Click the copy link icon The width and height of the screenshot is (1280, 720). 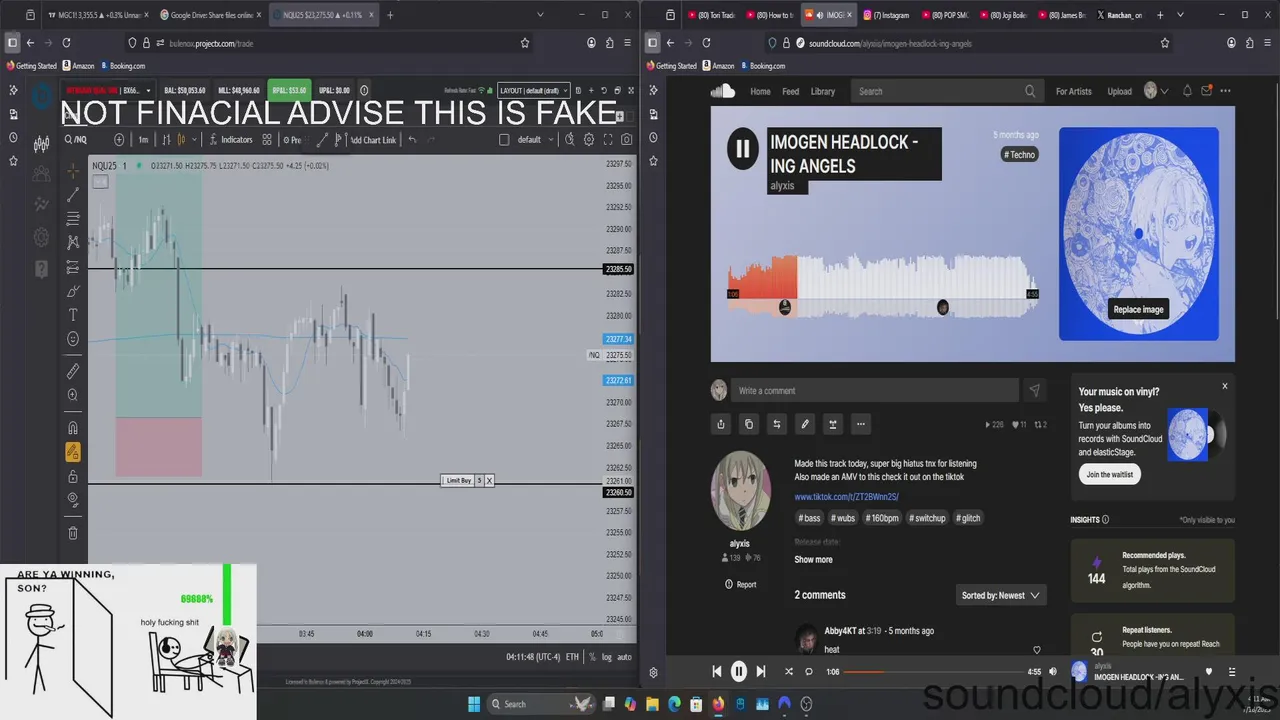748,424
